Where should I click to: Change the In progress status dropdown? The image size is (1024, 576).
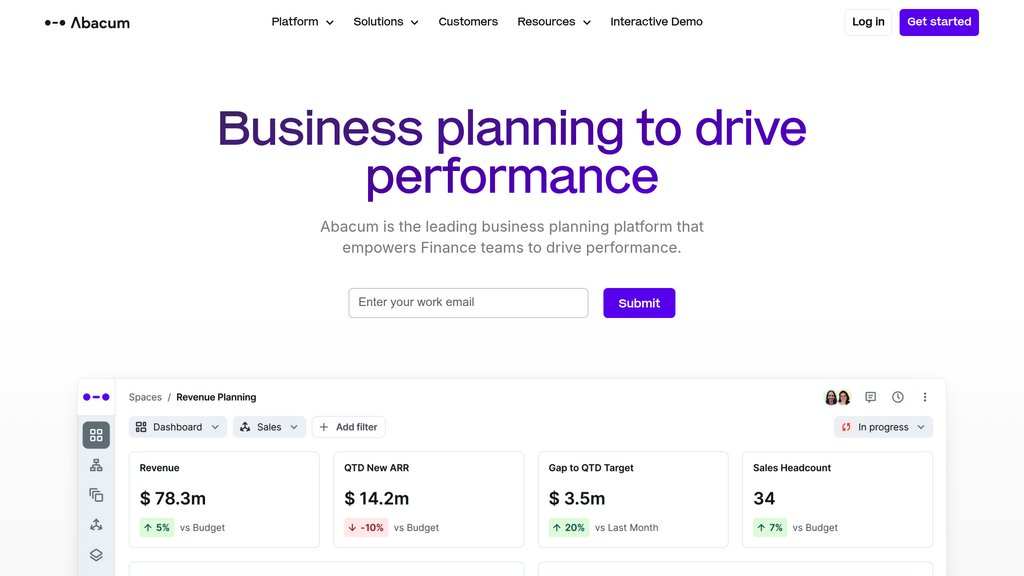[883, 427]
